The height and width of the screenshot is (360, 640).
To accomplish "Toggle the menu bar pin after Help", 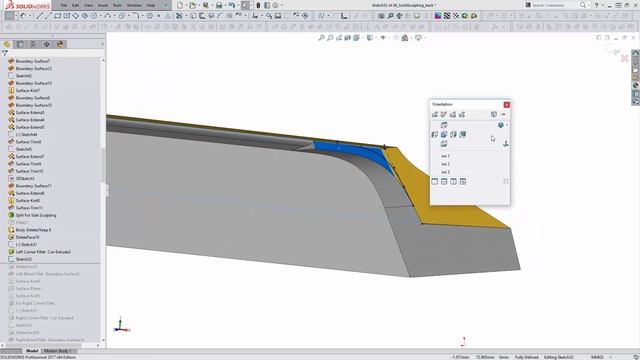I will 166,5.
